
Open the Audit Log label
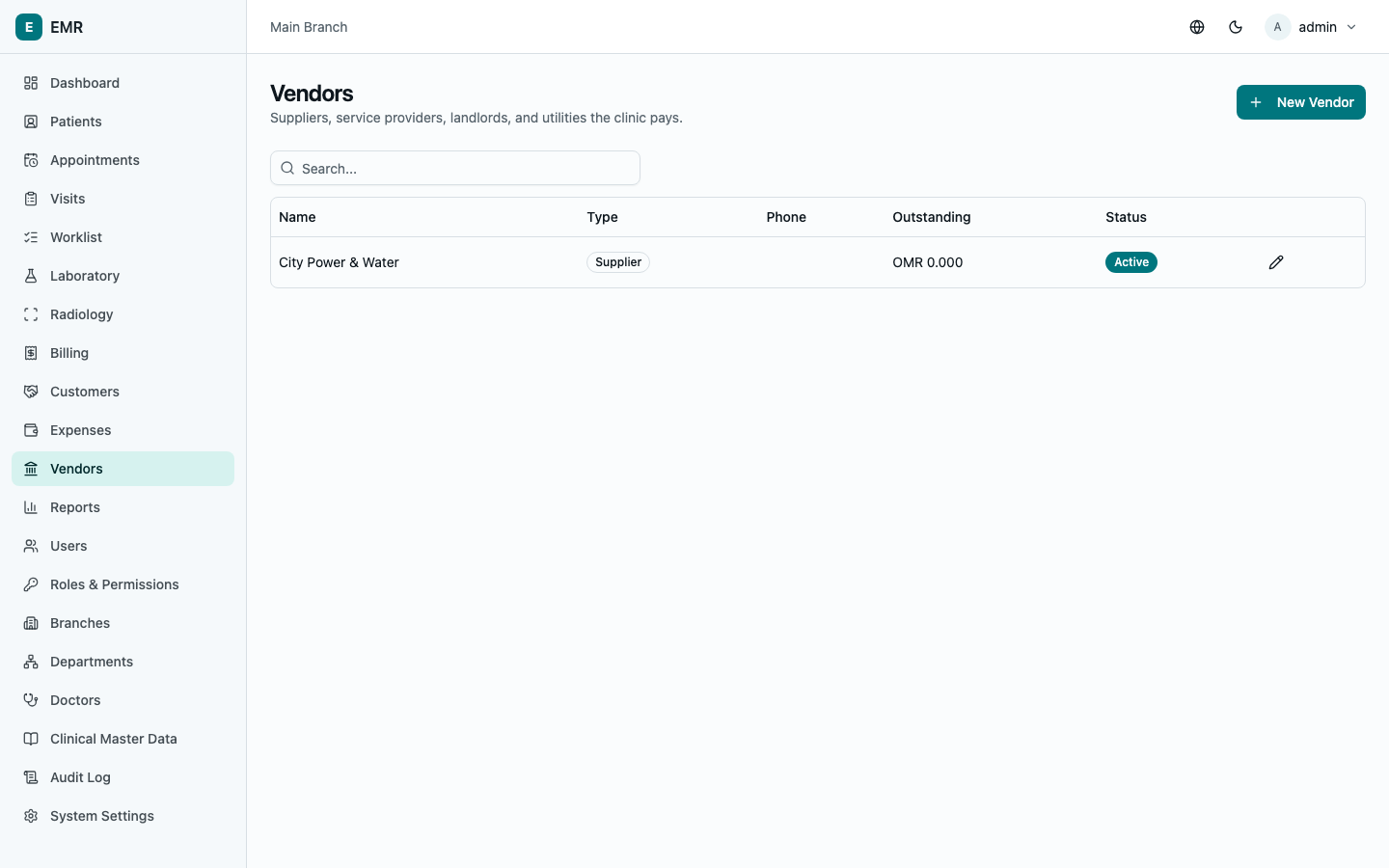(x=80, y=777)
